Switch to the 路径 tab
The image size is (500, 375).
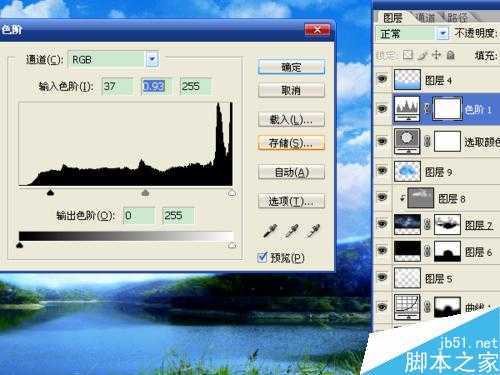pos(457,17)
